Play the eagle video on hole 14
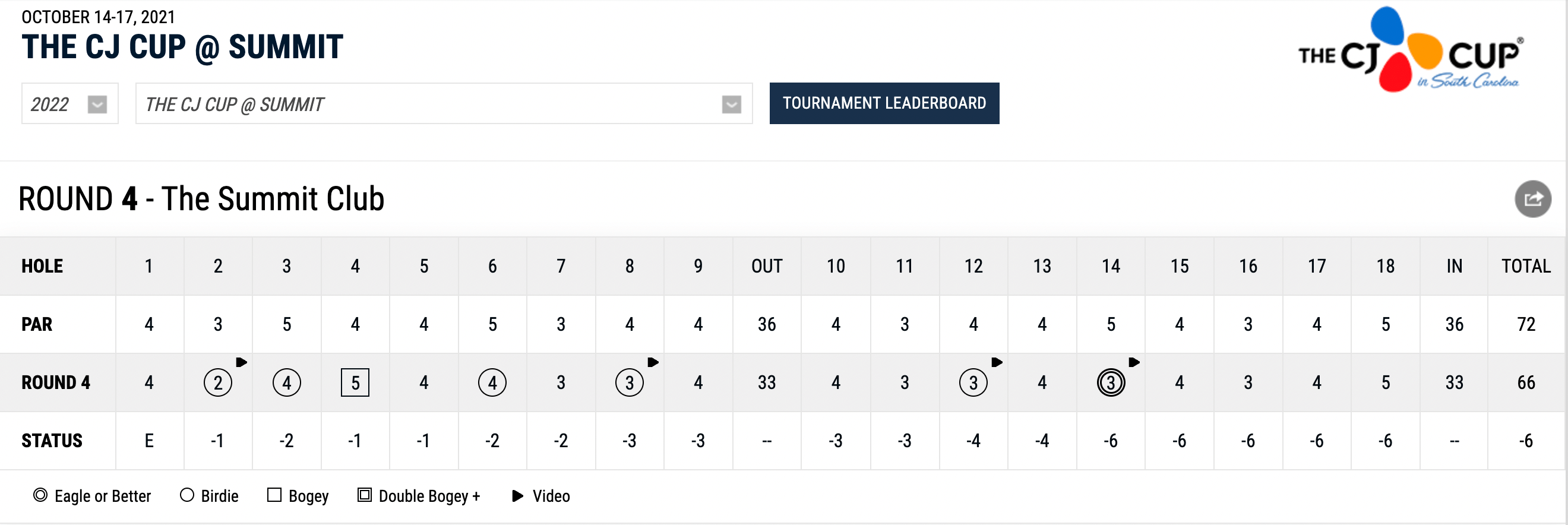 tap(1133, 361)
